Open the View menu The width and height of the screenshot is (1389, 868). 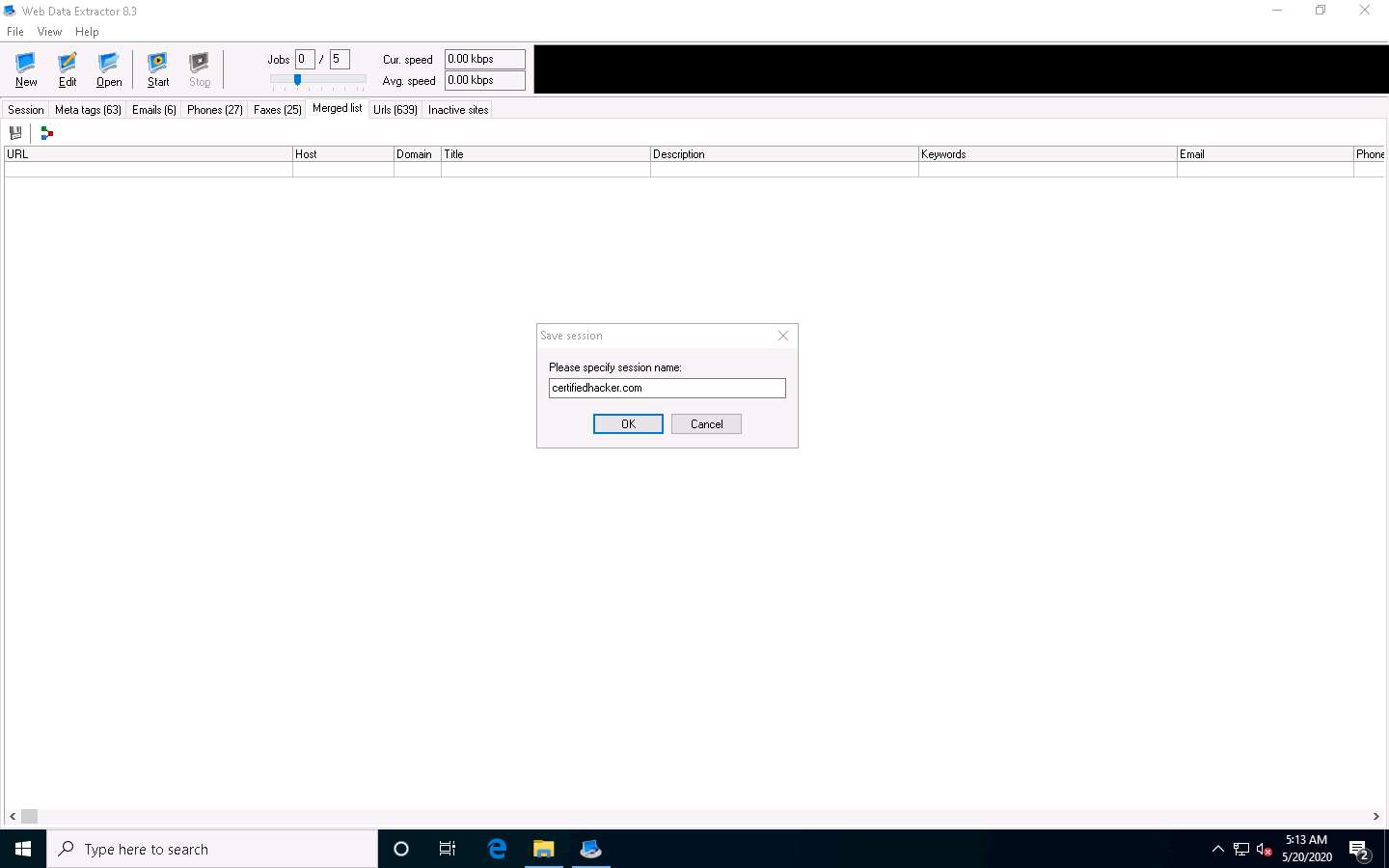pyautogui.click(x=49, y=32)
